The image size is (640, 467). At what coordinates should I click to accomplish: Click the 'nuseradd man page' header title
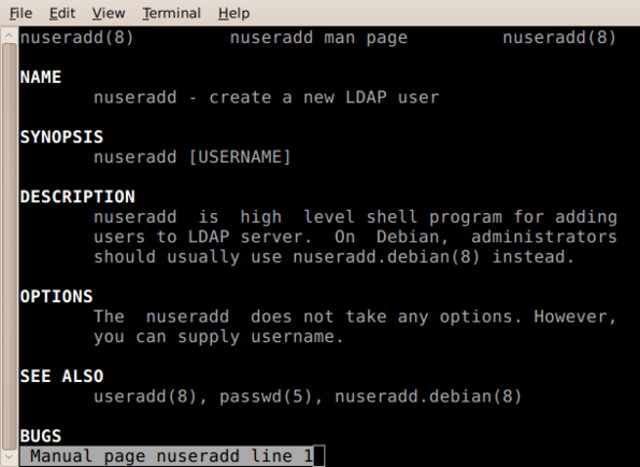coord(319,38)
